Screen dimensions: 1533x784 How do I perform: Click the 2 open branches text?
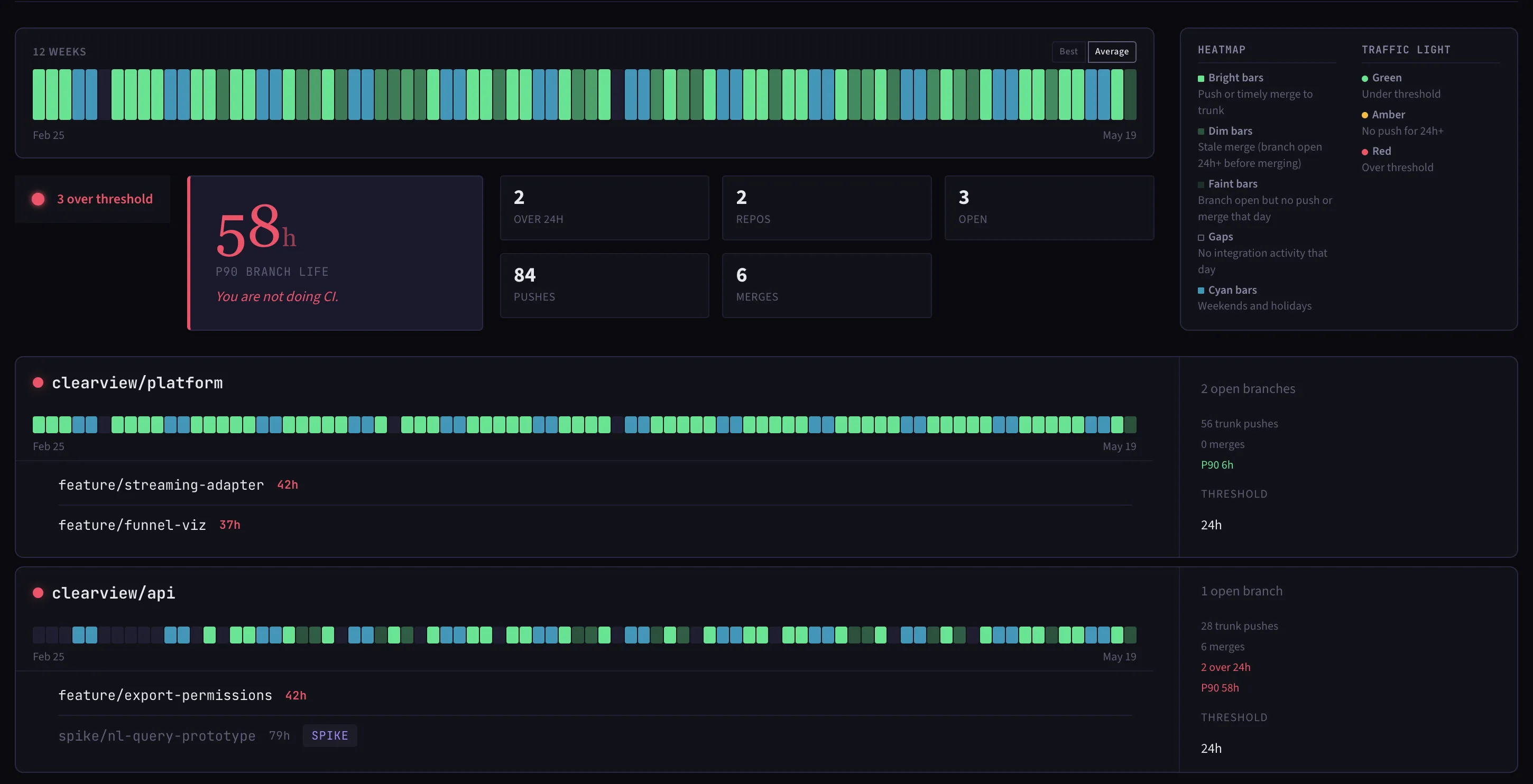coord(1248,388)
